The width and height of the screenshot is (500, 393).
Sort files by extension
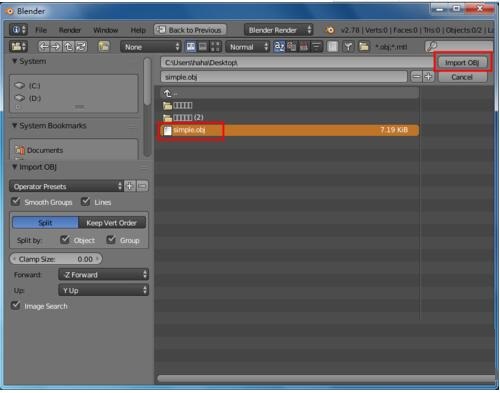point(292,47)
